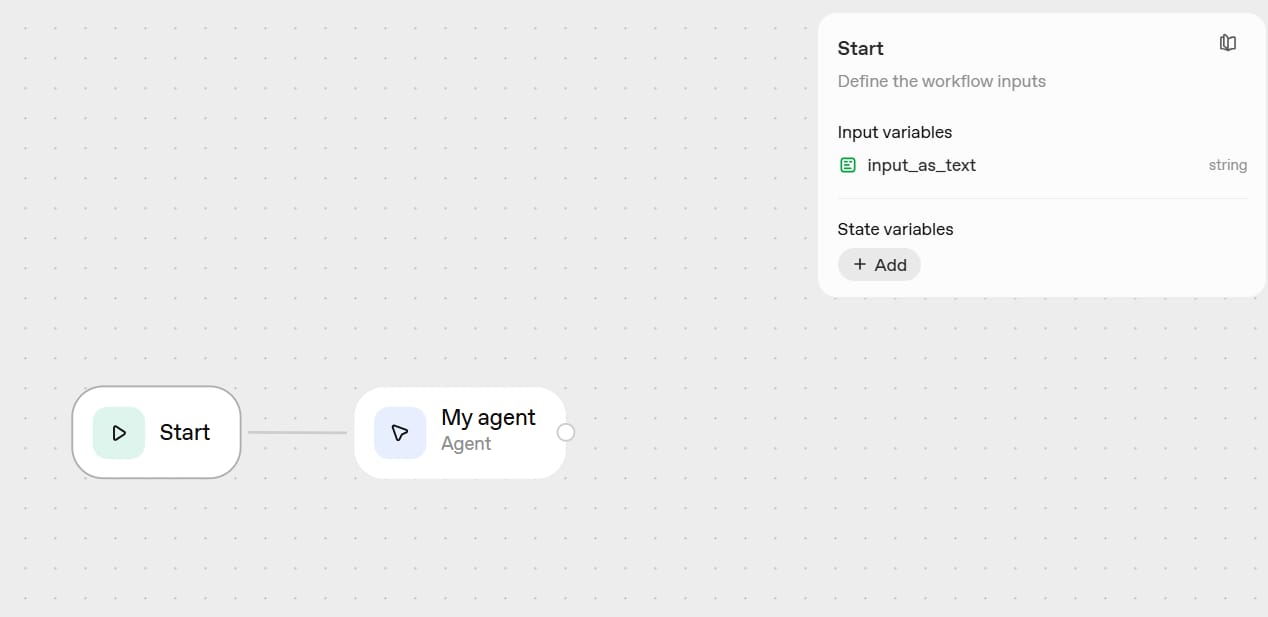1268x617 pixels.
Task: Select the My agent node title
Action: 488,417
